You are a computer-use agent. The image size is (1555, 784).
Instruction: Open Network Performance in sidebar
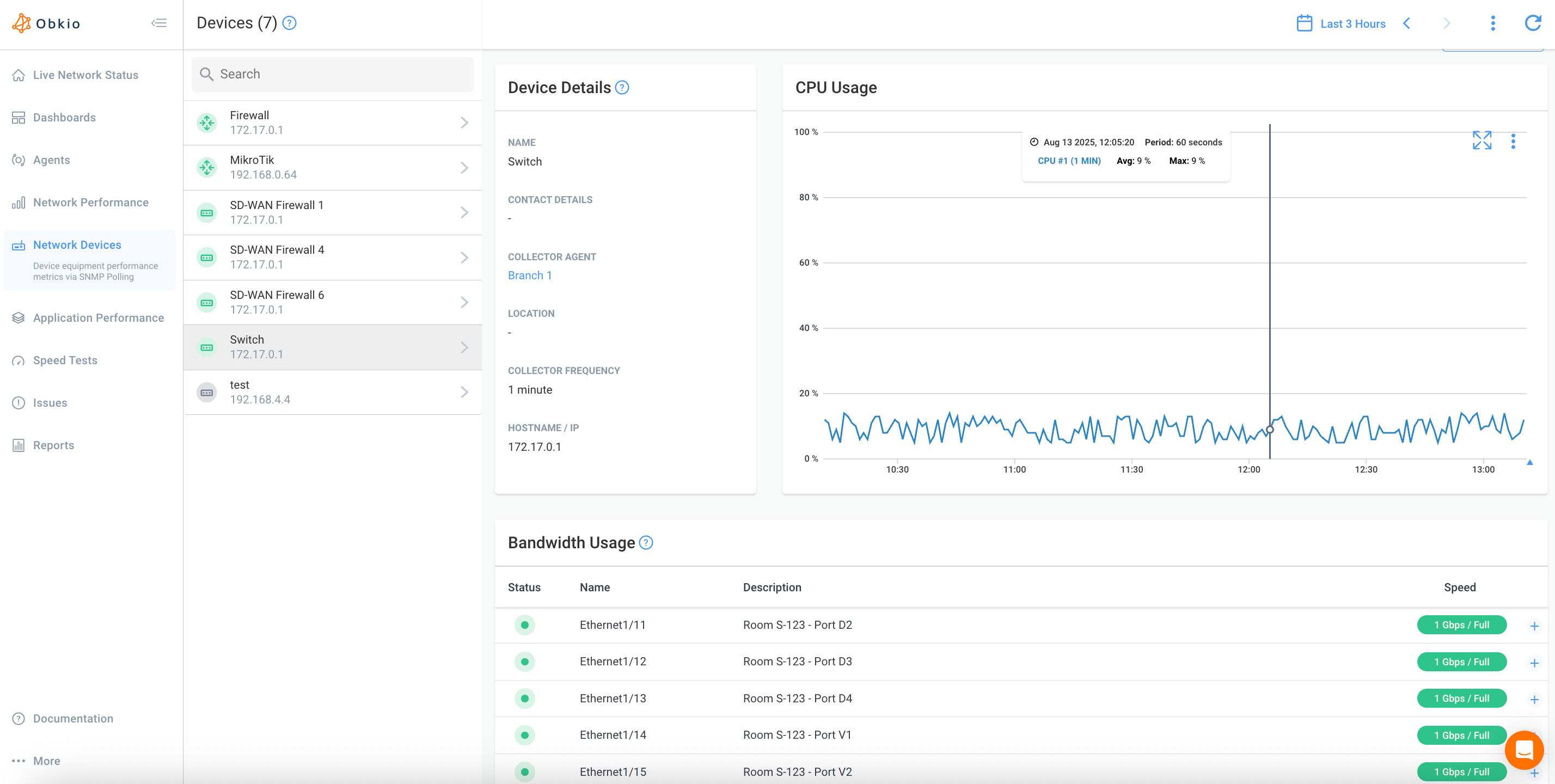coord(90,202)
